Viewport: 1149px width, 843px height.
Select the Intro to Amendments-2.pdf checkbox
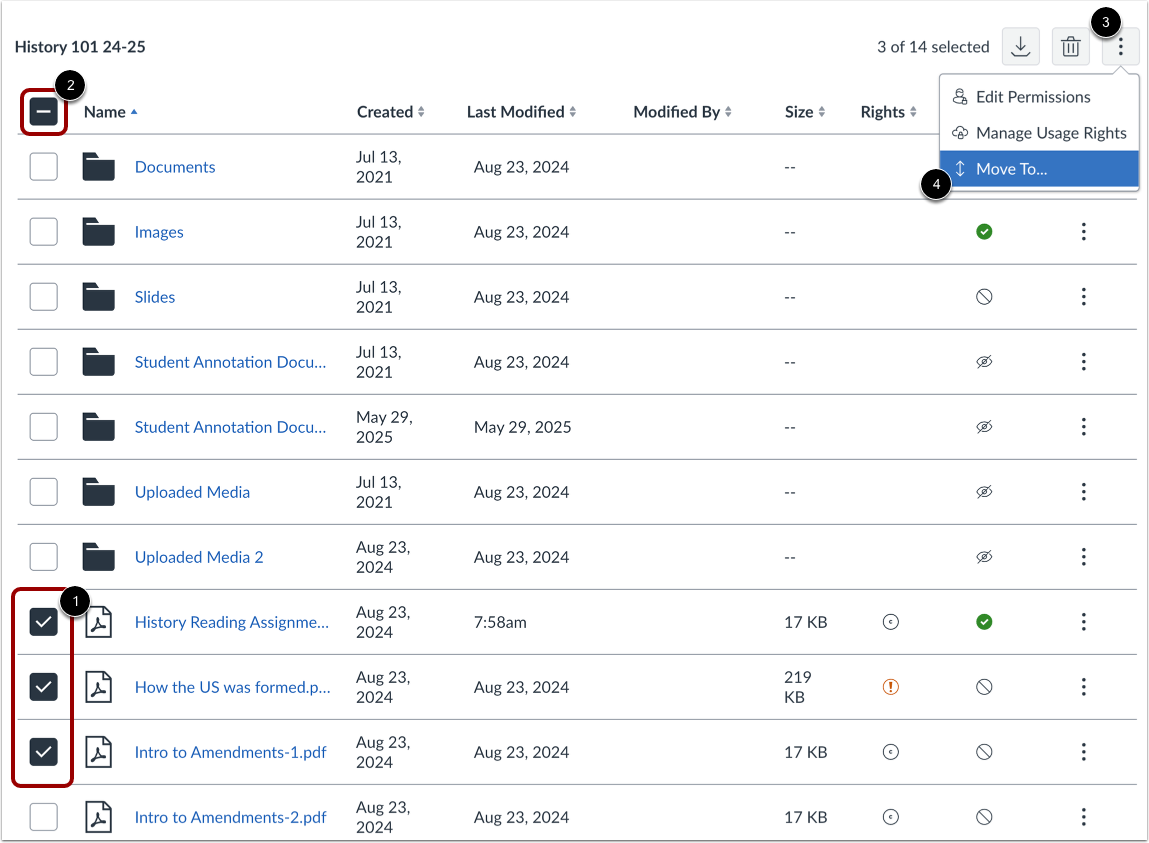click(x=44, y=817)
